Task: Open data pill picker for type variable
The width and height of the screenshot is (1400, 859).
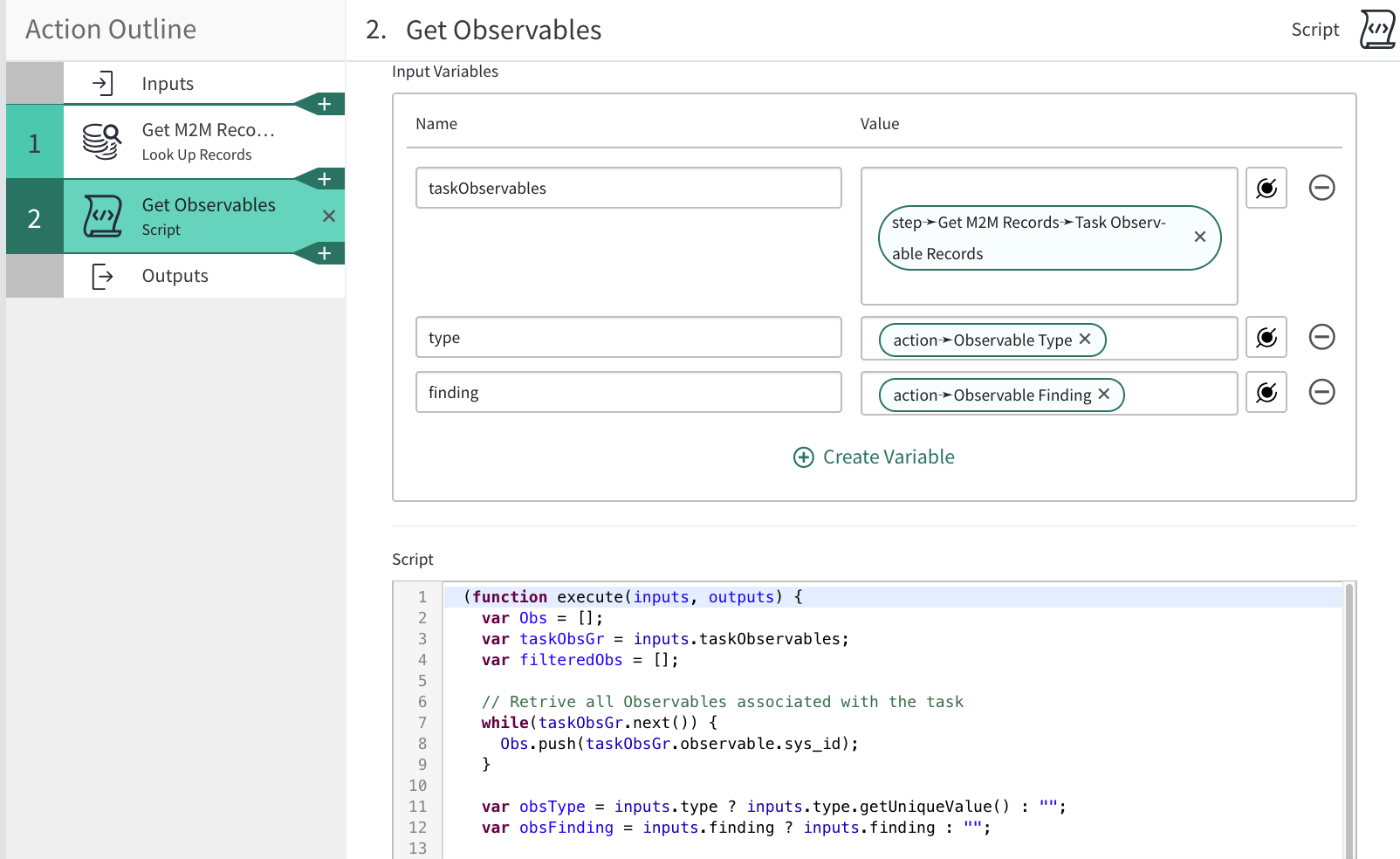Action: [1266, 337]
